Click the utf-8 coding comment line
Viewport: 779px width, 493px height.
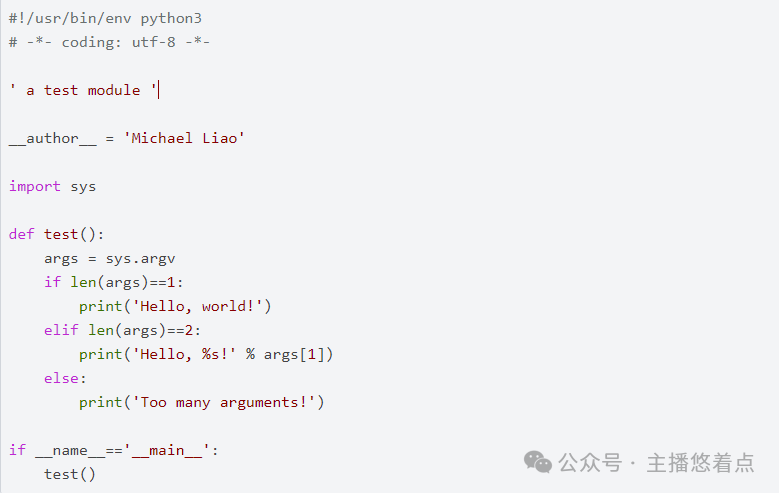[x=109, y=42]
